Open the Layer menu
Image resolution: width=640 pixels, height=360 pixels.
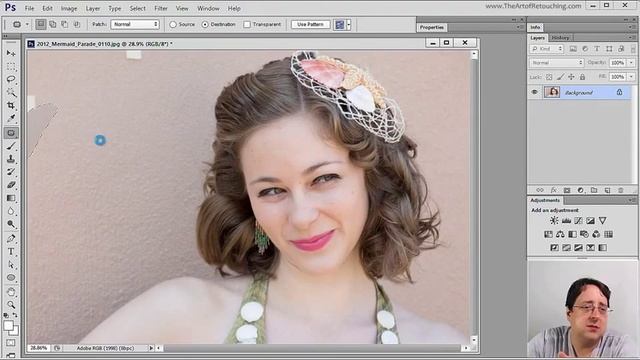(x=93, y=8)
